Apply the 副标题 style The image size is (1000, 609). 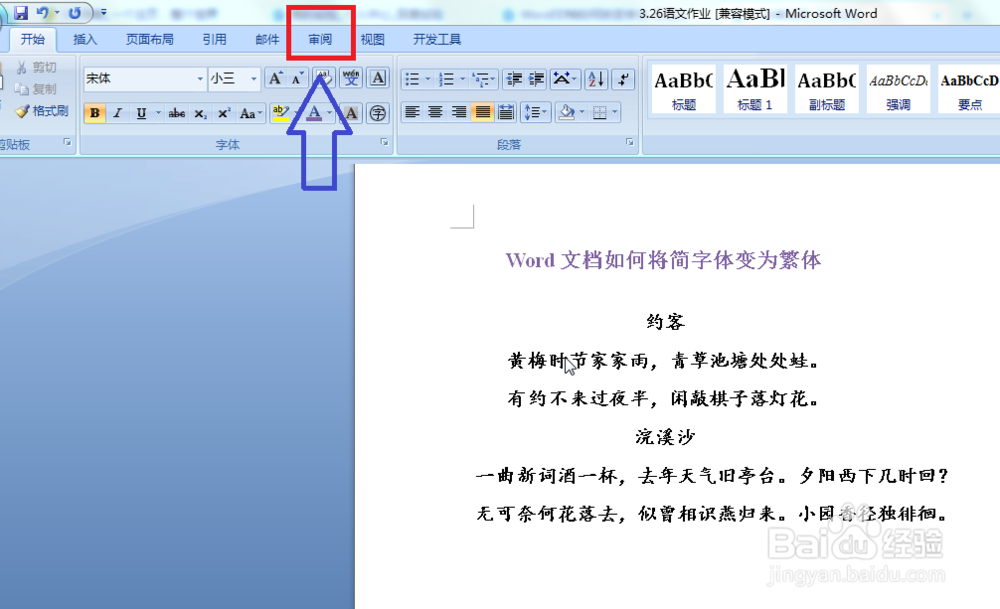(827, 90)
